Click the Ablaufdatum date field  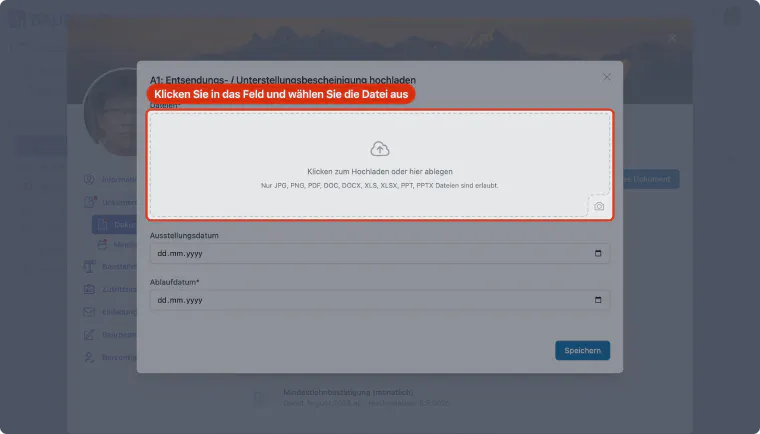click(380, 300)
